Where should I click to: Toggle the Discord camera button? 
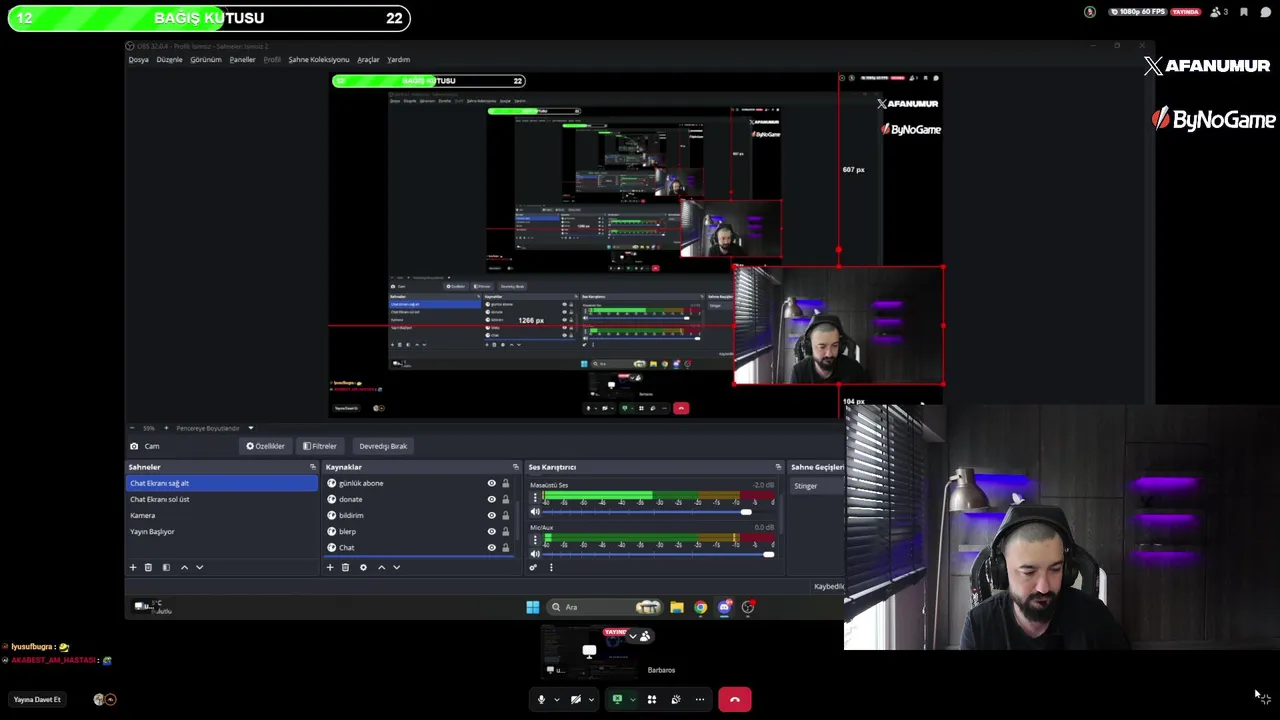[x=575, y=699]
